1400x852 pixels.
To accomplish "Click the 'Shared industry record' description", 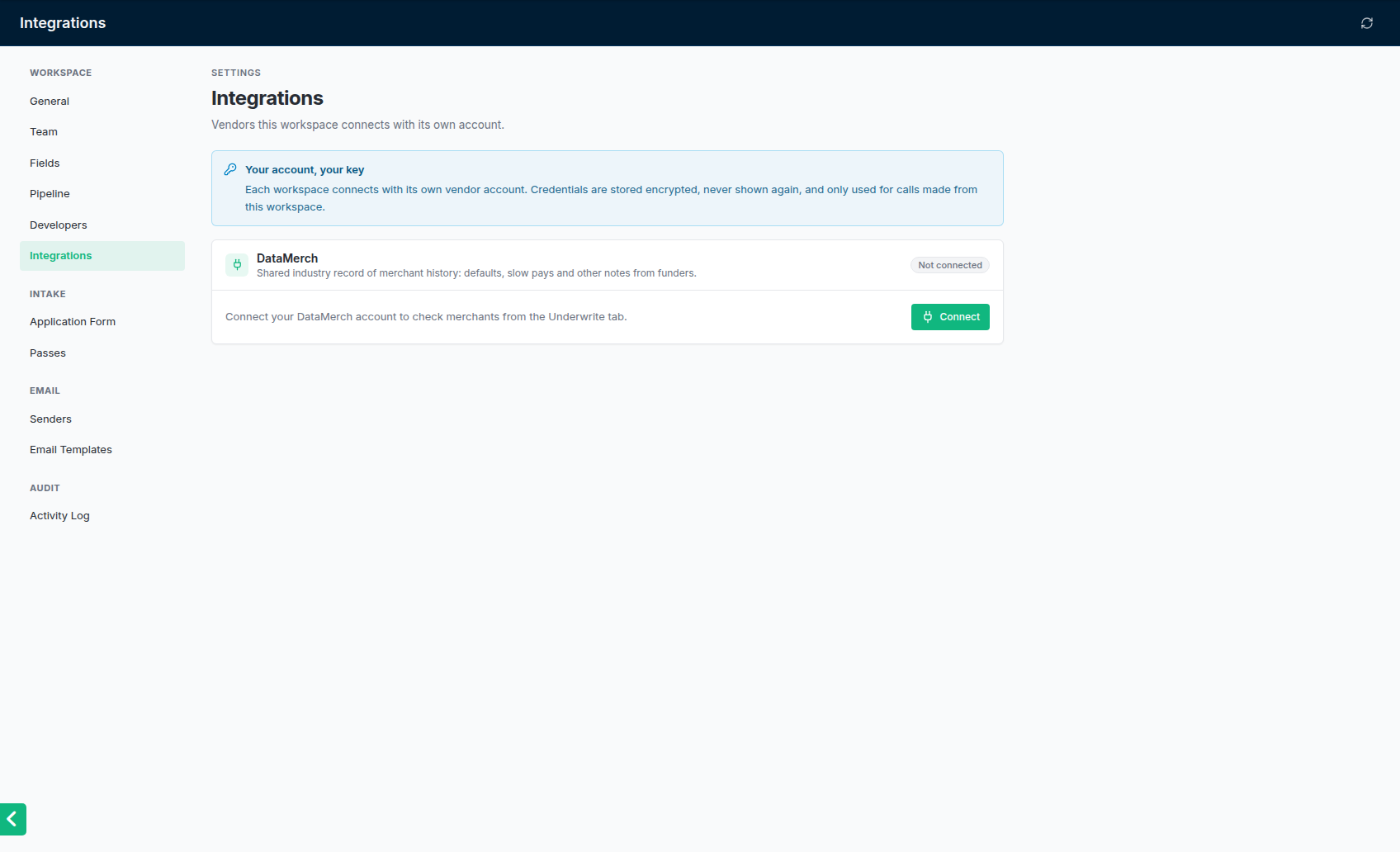I will pyautogui.click(x=476, y=273).
